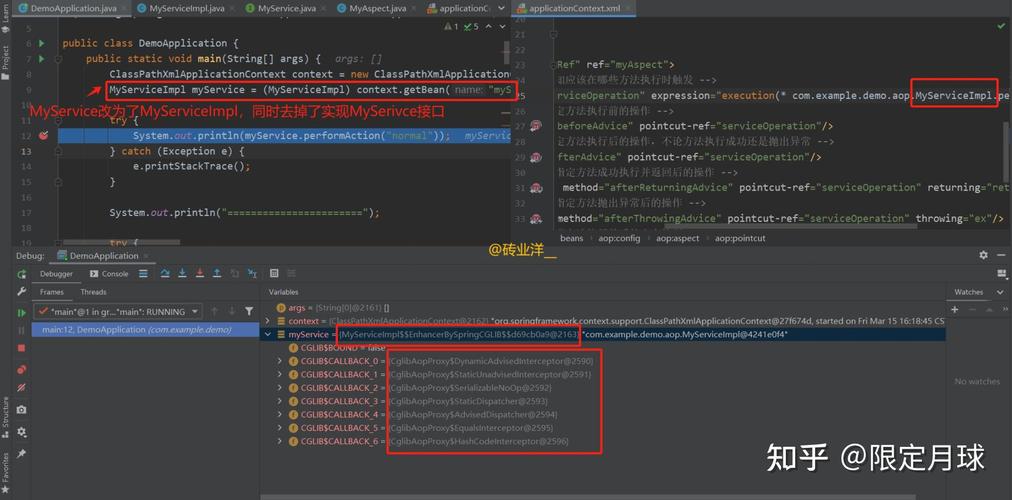Screen dimensions: 1012x500
Task: Toggle the breakpoint on XML line 31
Action: click(536, 188)
